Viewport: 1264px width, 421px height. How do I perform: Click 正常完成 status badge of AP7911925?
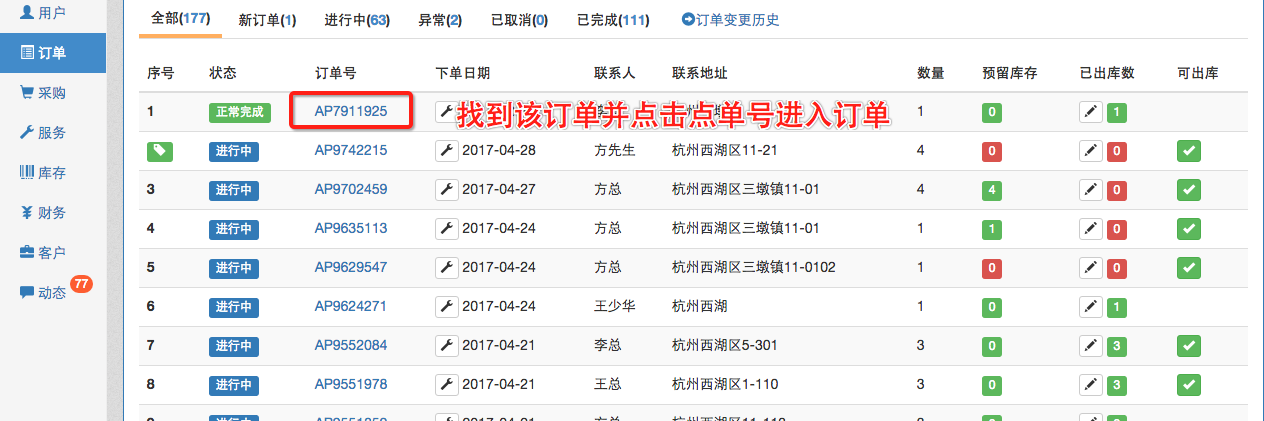[240, 112]
